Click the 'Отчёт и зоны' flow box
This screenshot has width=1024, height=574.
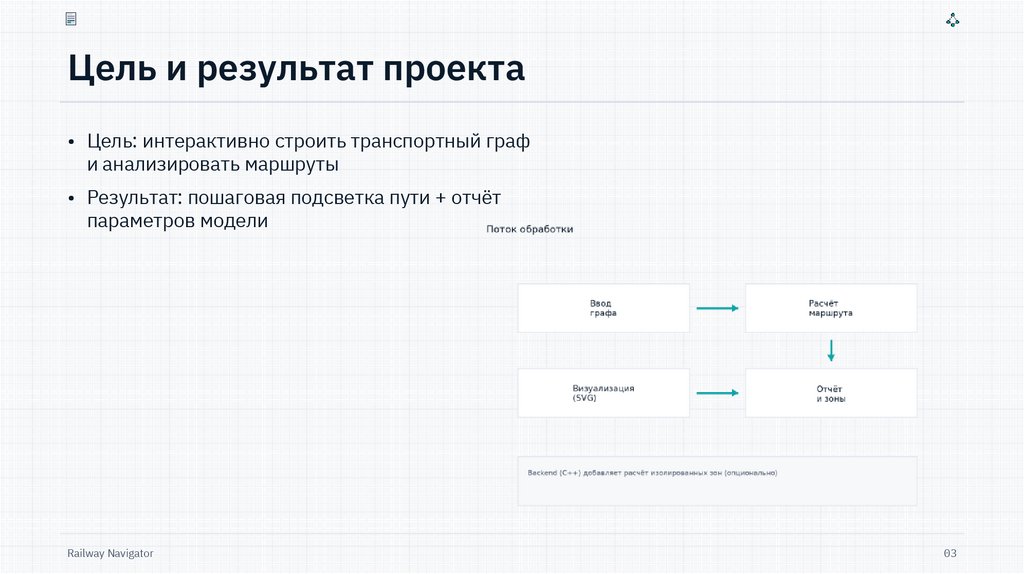click(831, 393)
